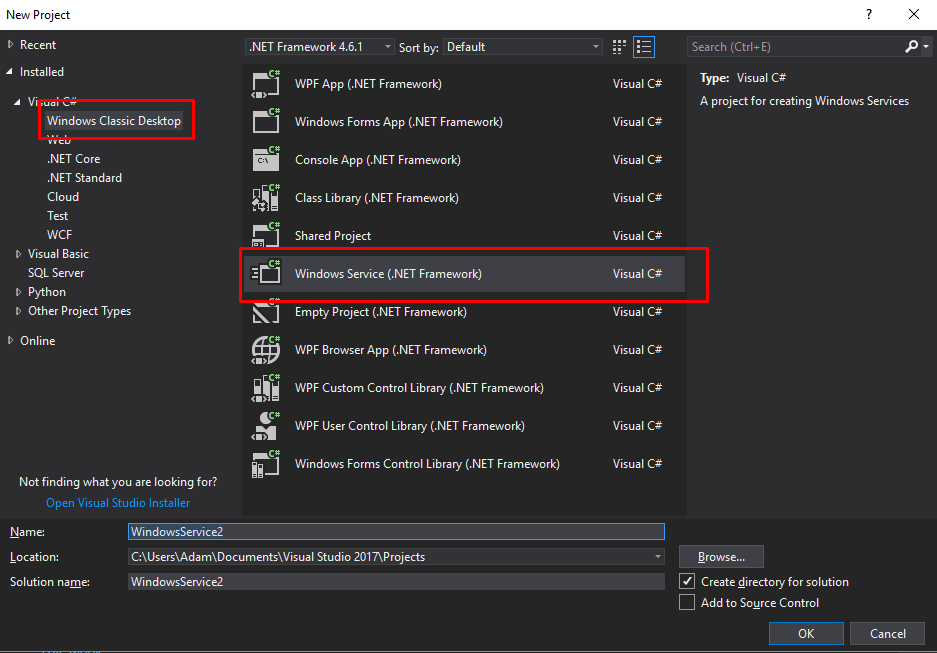The image size is (937, 653).
Task: Open the search options dropdown arrow
Action: click(926, 47)
